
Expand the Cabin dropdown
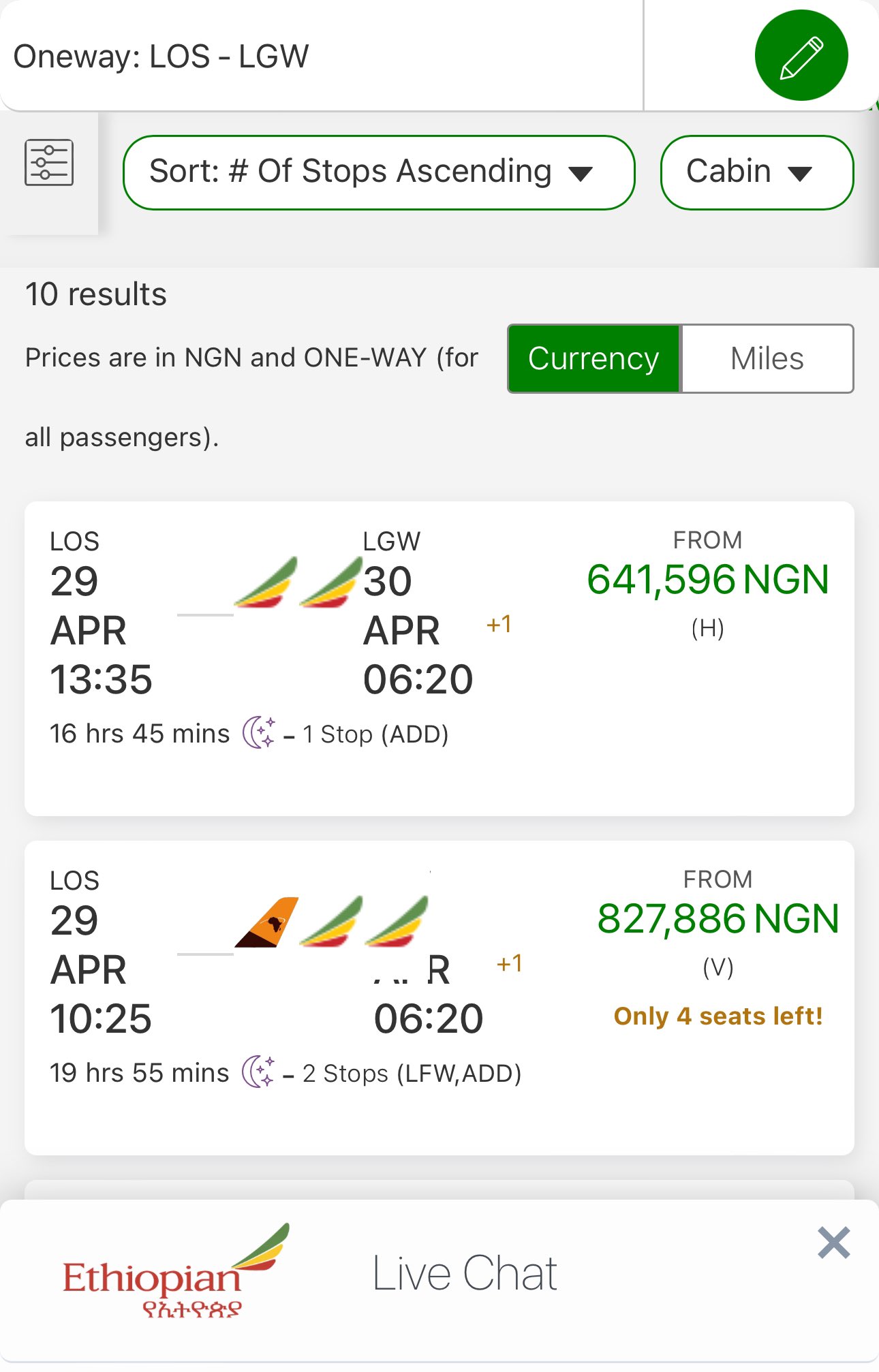[757, 172]
